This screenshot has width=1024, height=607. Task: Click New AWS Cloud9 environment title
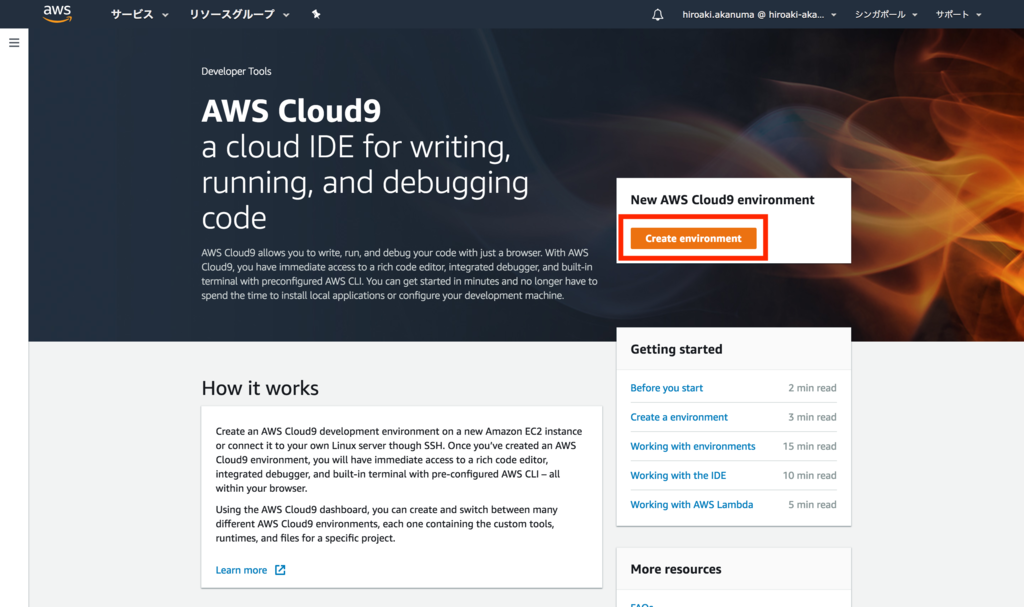coord(722,200)
